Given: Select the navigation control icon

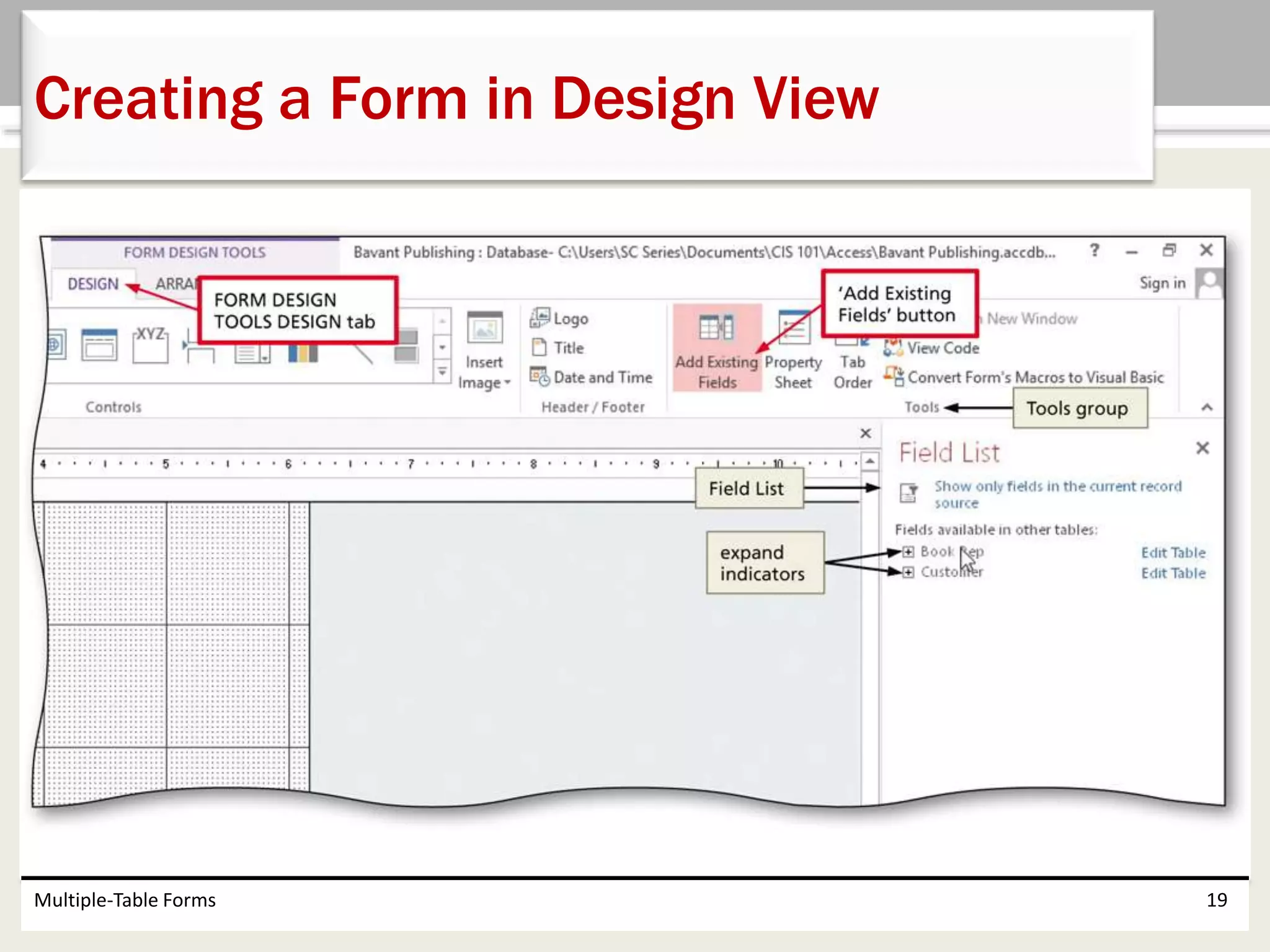Looking at the screenshot, I should 99,345.
